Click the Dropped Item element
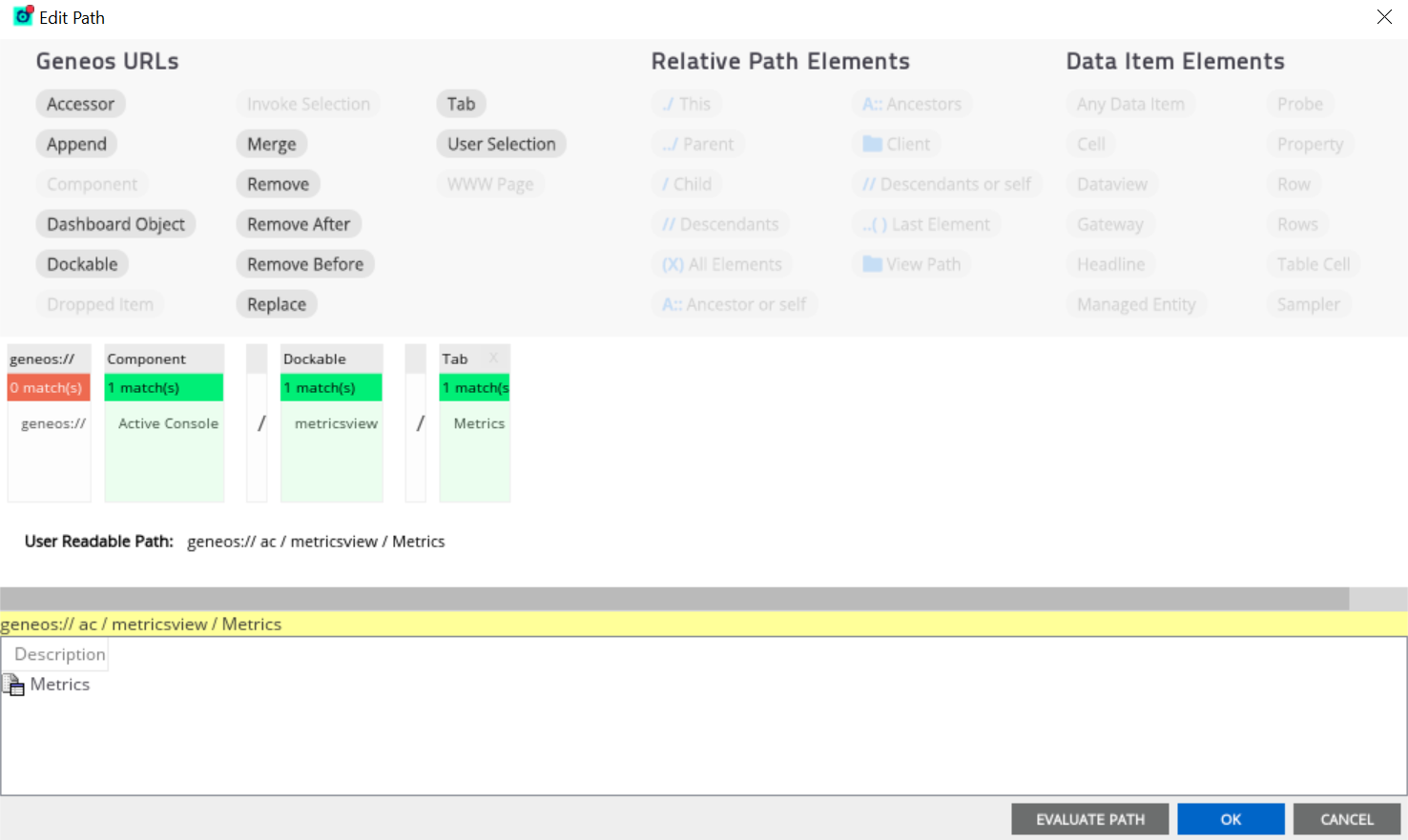The width and height of the screenshot is (1408, 840). (x=99, y=304)
